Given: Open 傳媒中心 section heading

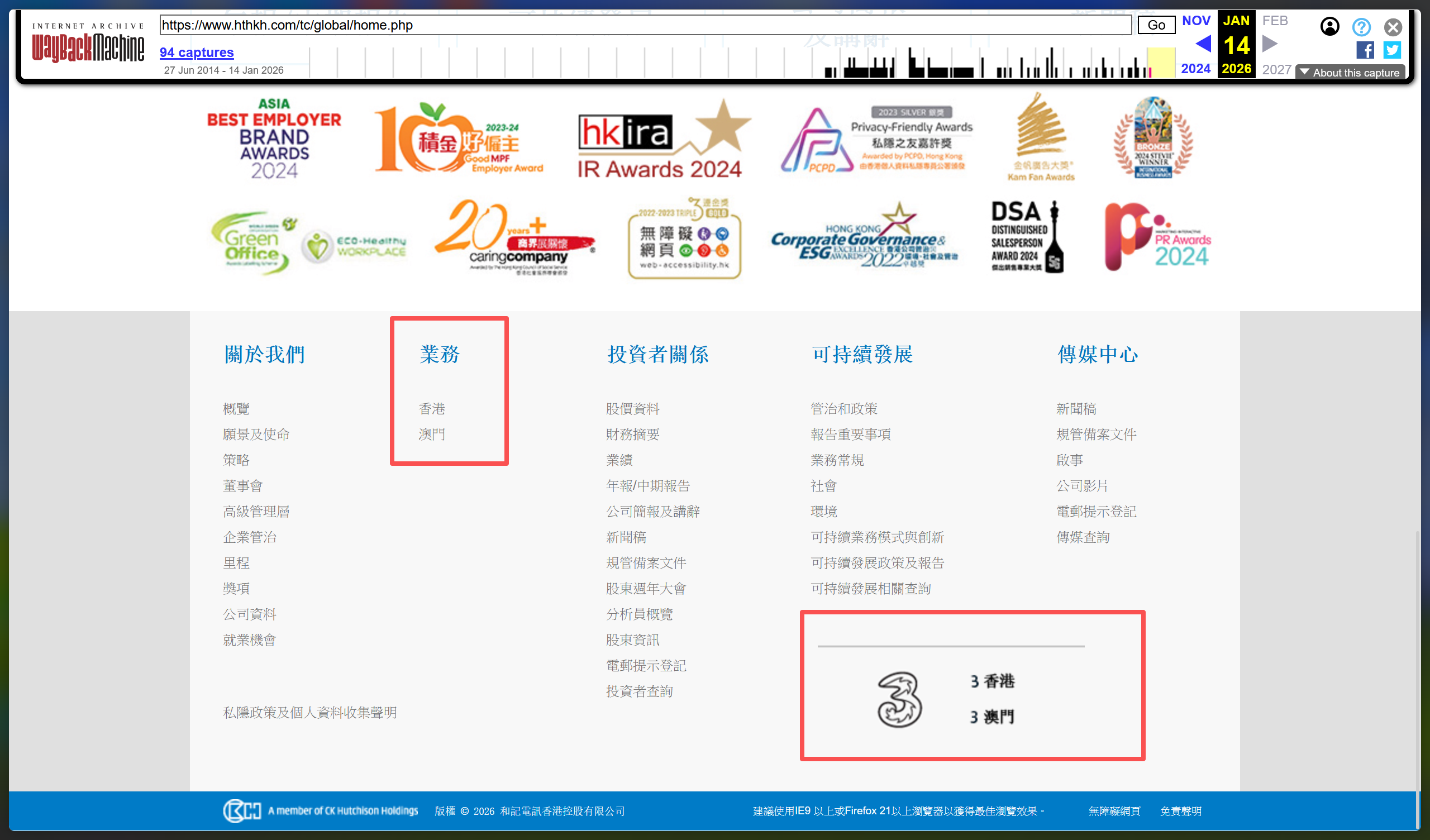Looking at the screenshot, I should [x=1097, y=354].
